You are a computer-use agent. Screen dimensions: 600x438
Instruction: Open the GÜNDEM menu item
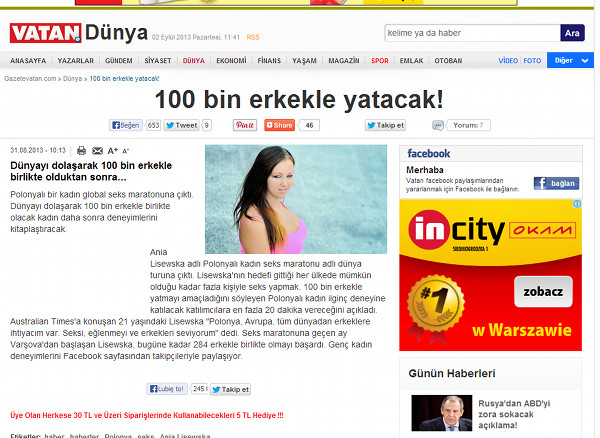coord(119,60)
